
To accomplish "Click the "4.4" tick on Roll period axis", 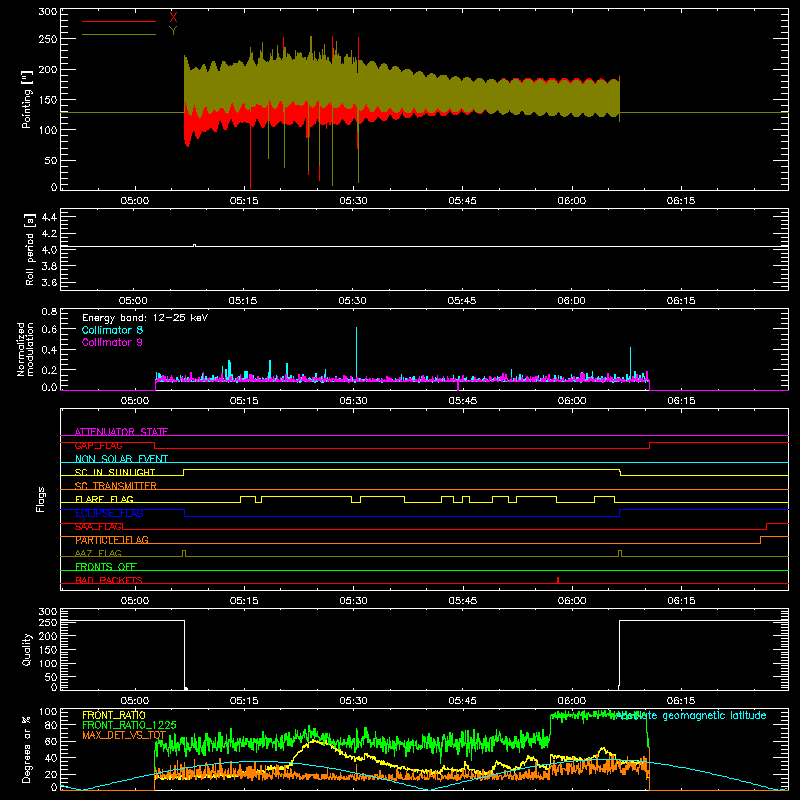I will (x=49, y=217).
